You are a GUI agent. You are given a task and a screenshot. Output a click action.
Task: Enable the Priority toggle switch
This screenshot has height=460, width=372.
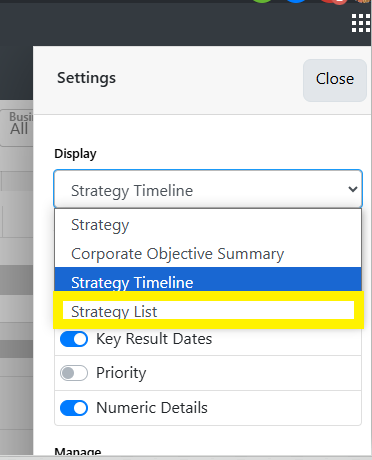point(74,373)
